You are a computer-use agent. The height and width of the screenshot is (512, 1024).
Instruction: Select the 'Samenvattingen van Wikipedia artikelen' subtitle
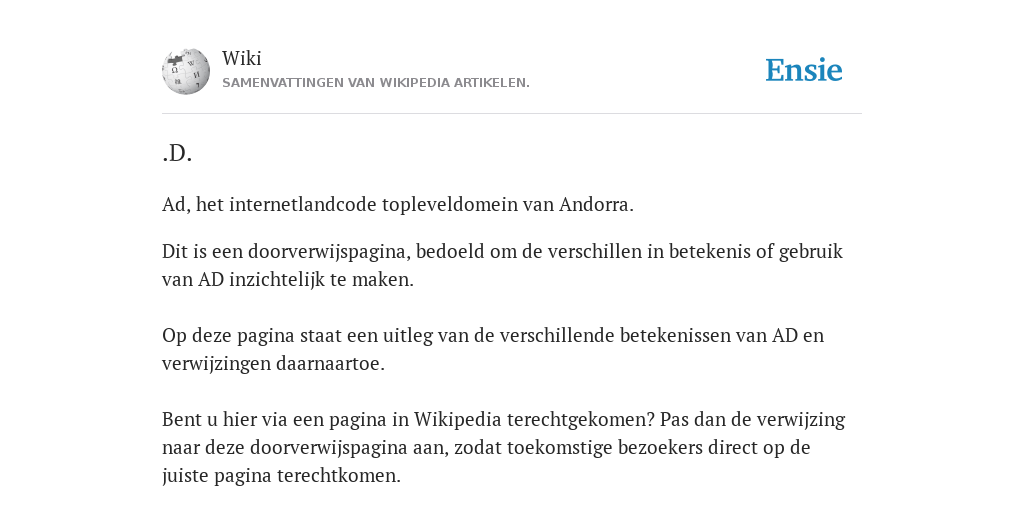click(376, 83)
